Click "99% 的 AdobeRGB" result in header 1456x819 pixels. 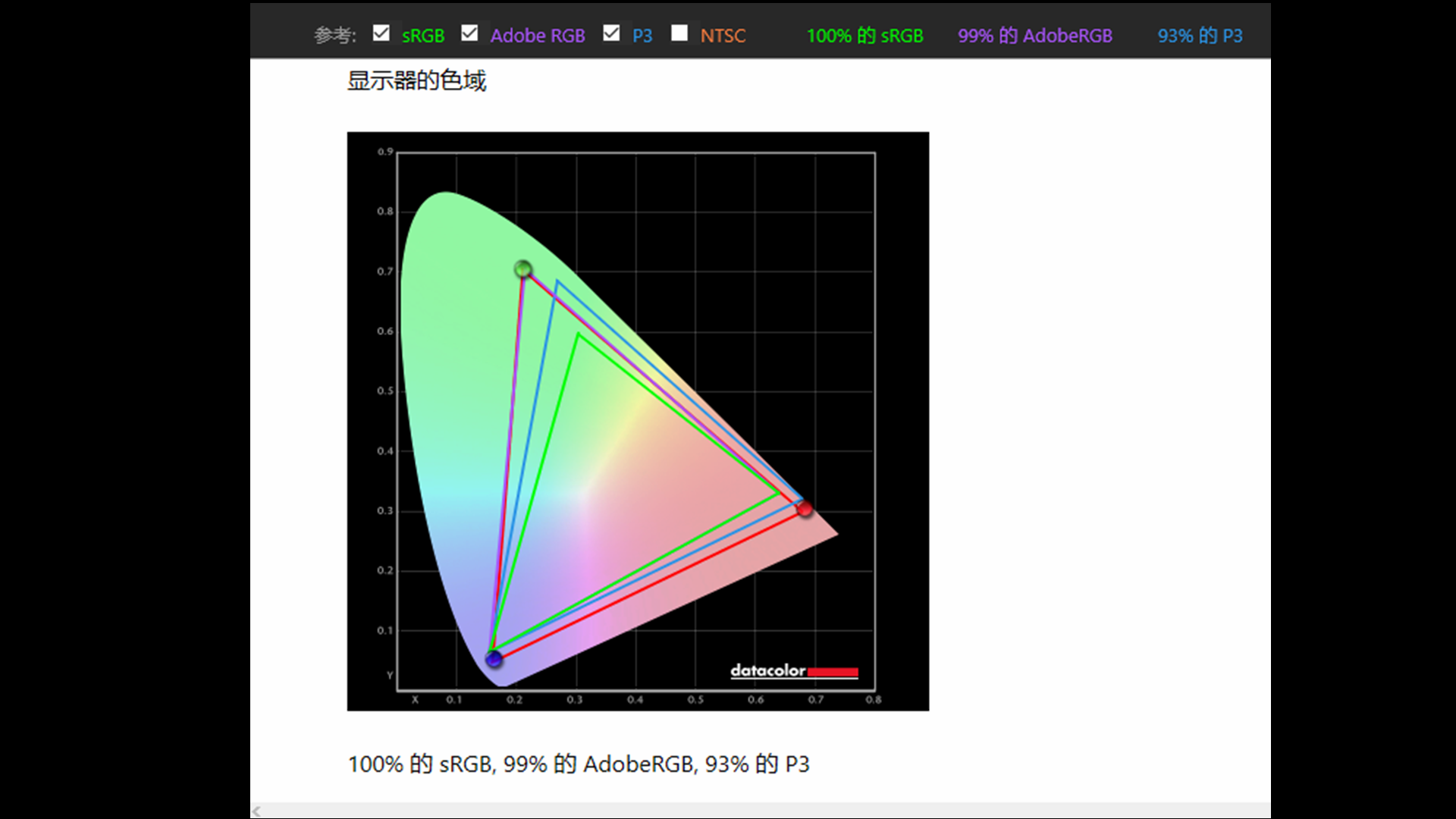point(1034,36)
